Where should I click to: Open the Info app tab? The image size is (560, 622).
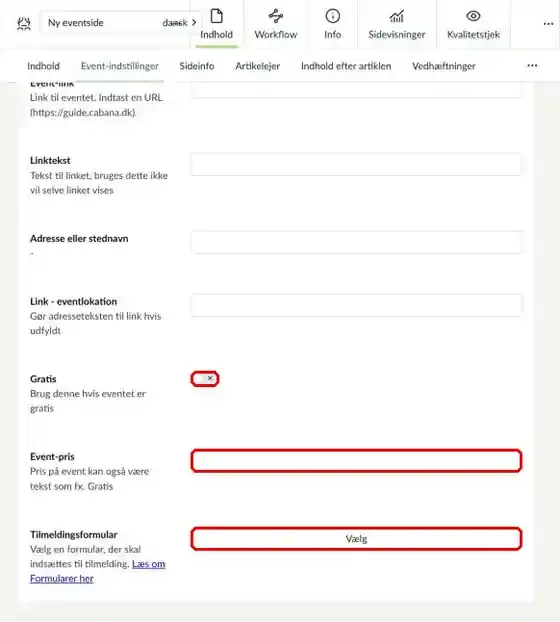[332, 24]
